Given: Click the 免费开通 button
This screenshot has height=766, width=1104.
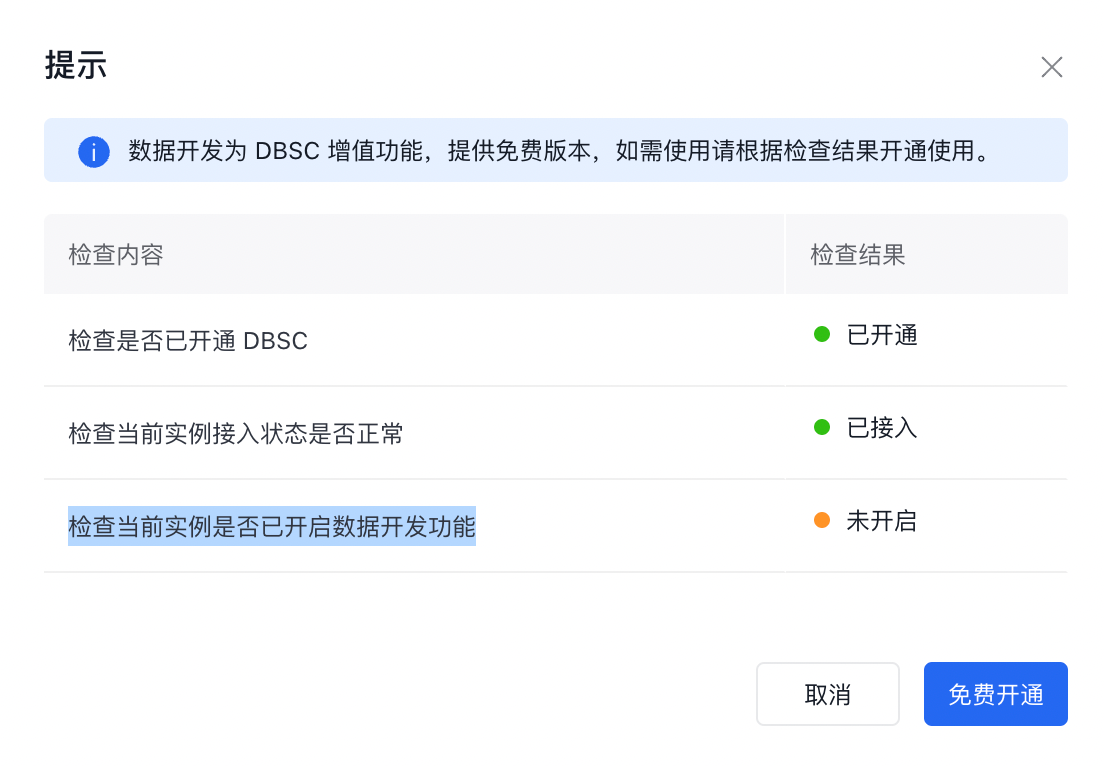Looking at the screenshot, I should coord(996,693).
